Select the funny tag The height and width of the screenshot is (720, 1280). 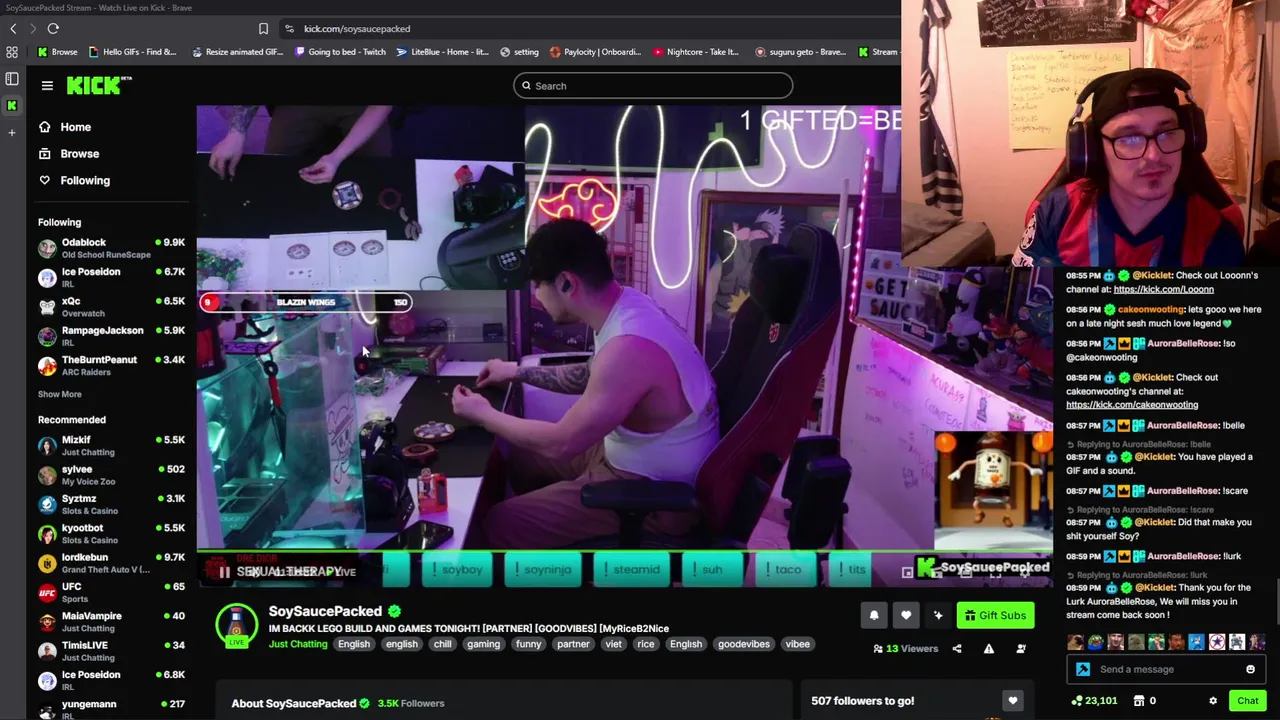coord(528,644)
